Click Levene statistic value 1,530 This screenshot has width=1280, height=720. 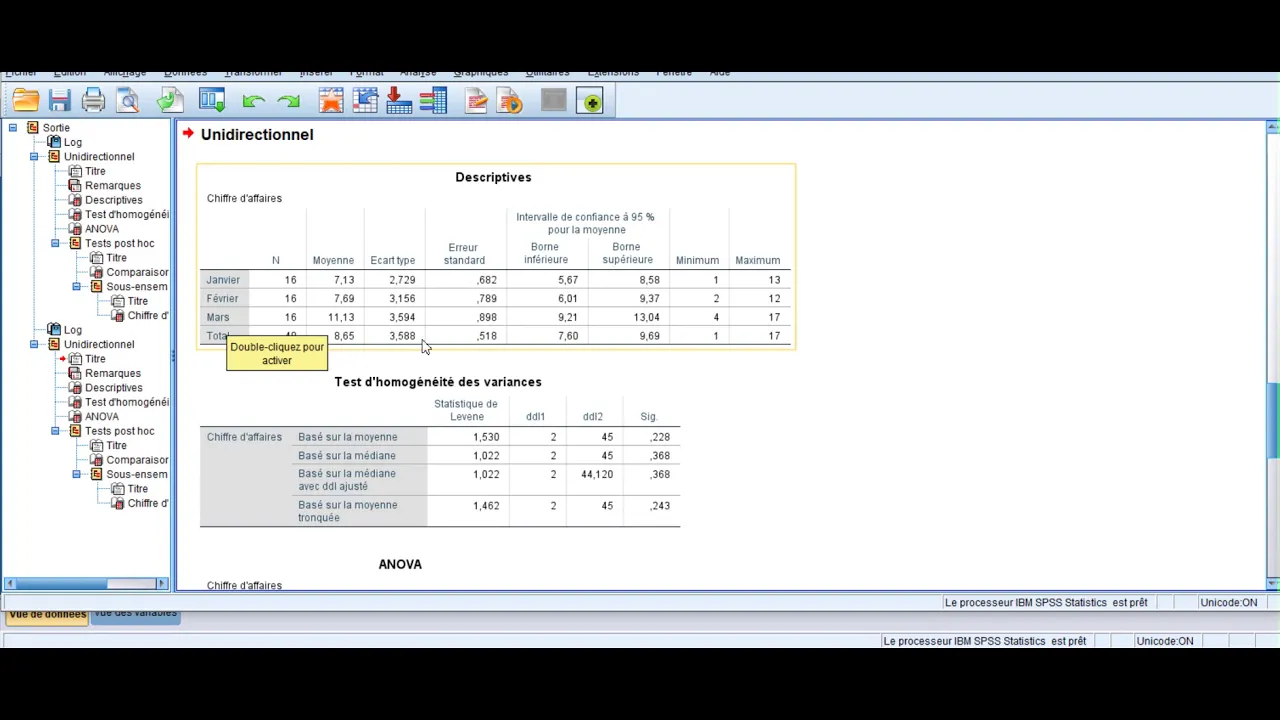486,437
